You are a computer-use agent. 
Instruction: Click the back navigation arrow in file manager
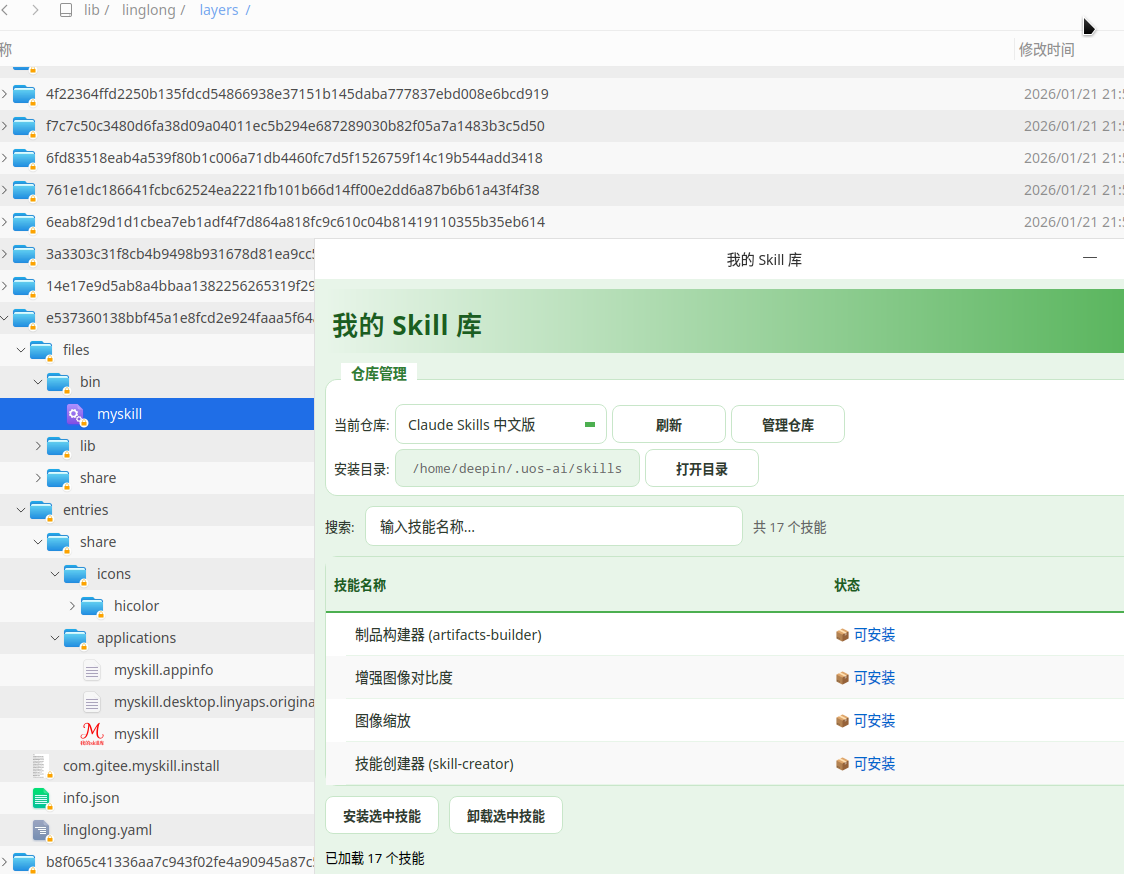tap(5, 10)
